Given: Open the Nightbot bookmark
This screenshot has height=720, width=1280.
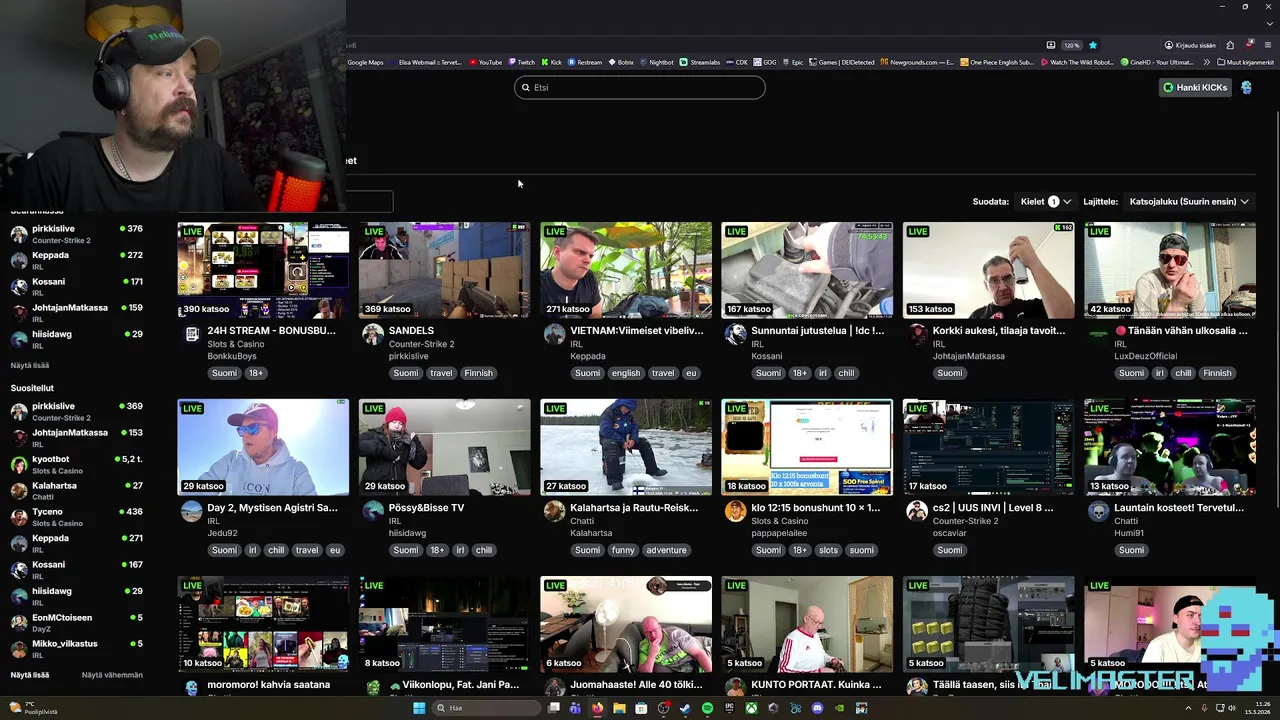Looking at the screenshot, I should (657, 62).
